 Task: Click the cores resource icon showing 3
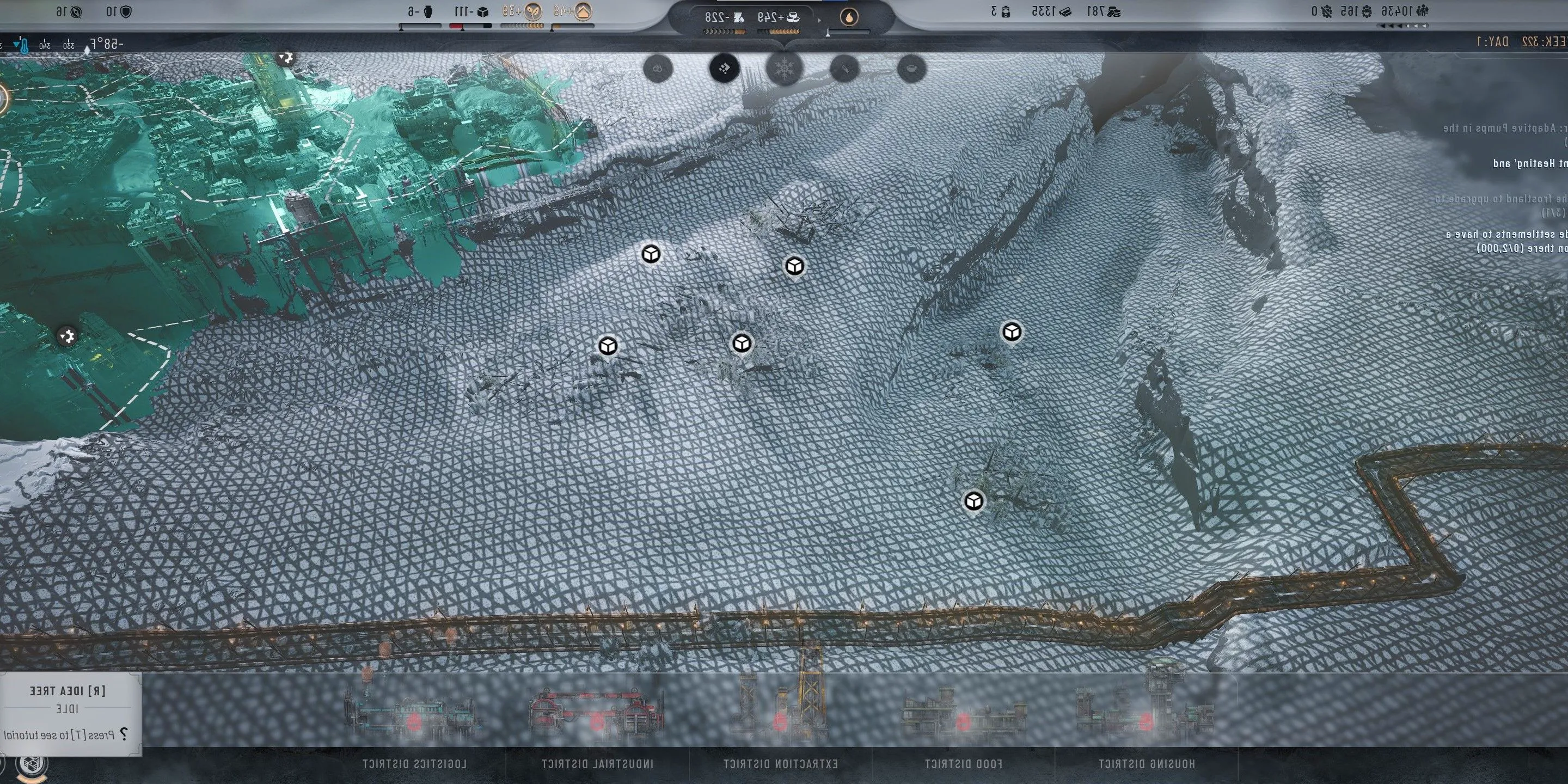1006,11
